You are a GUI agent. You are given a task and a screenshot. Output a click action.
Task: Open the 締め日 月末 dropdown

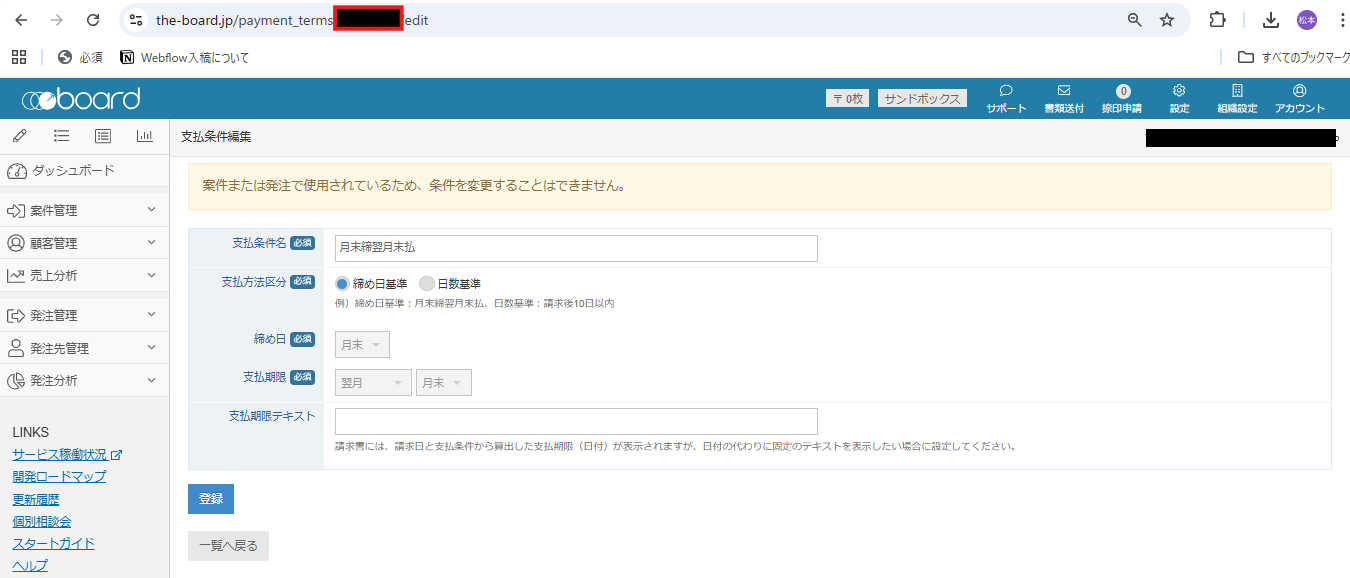pos(362,344)
